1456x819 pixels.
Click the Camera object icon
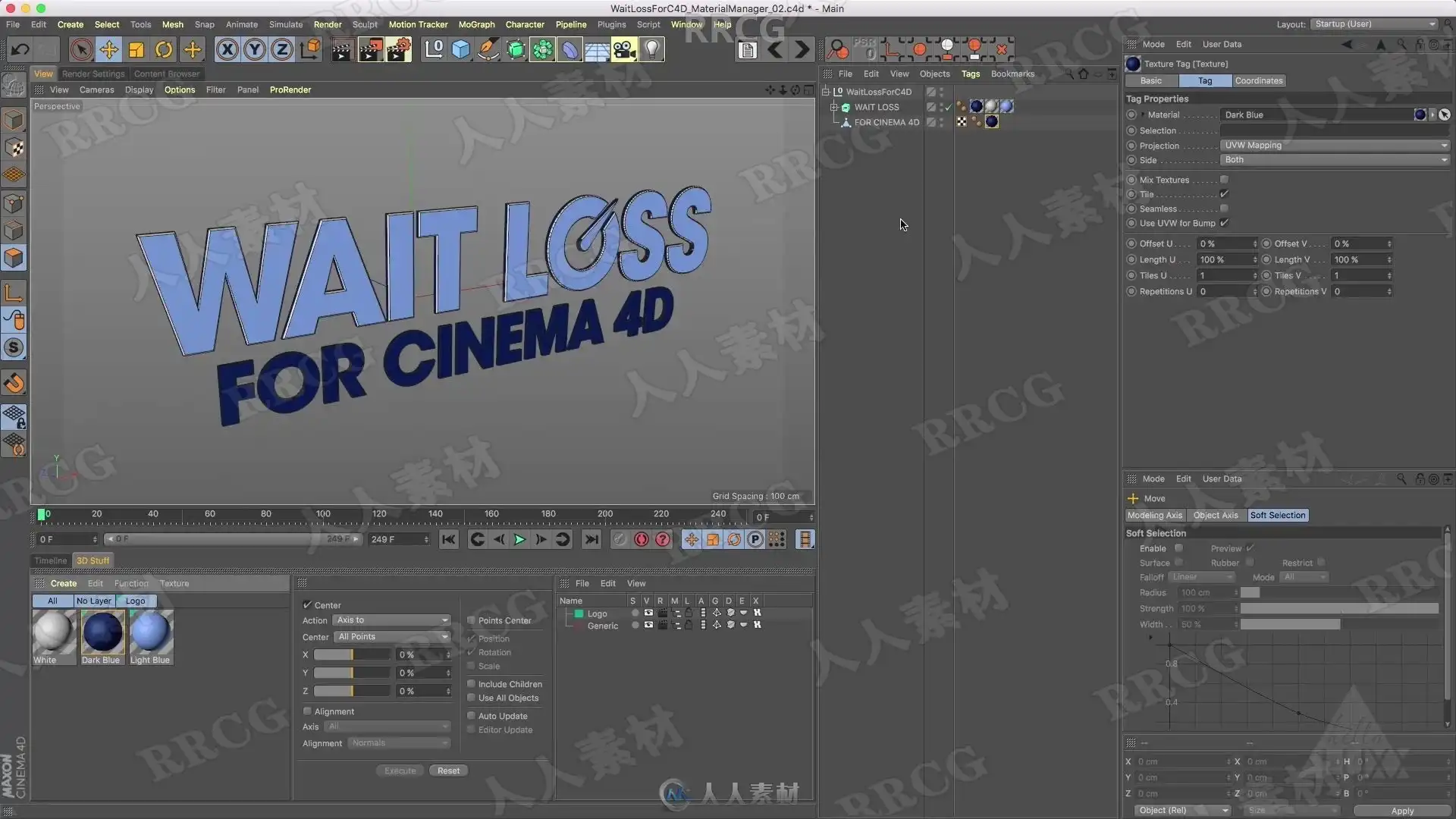coord(624,50)
